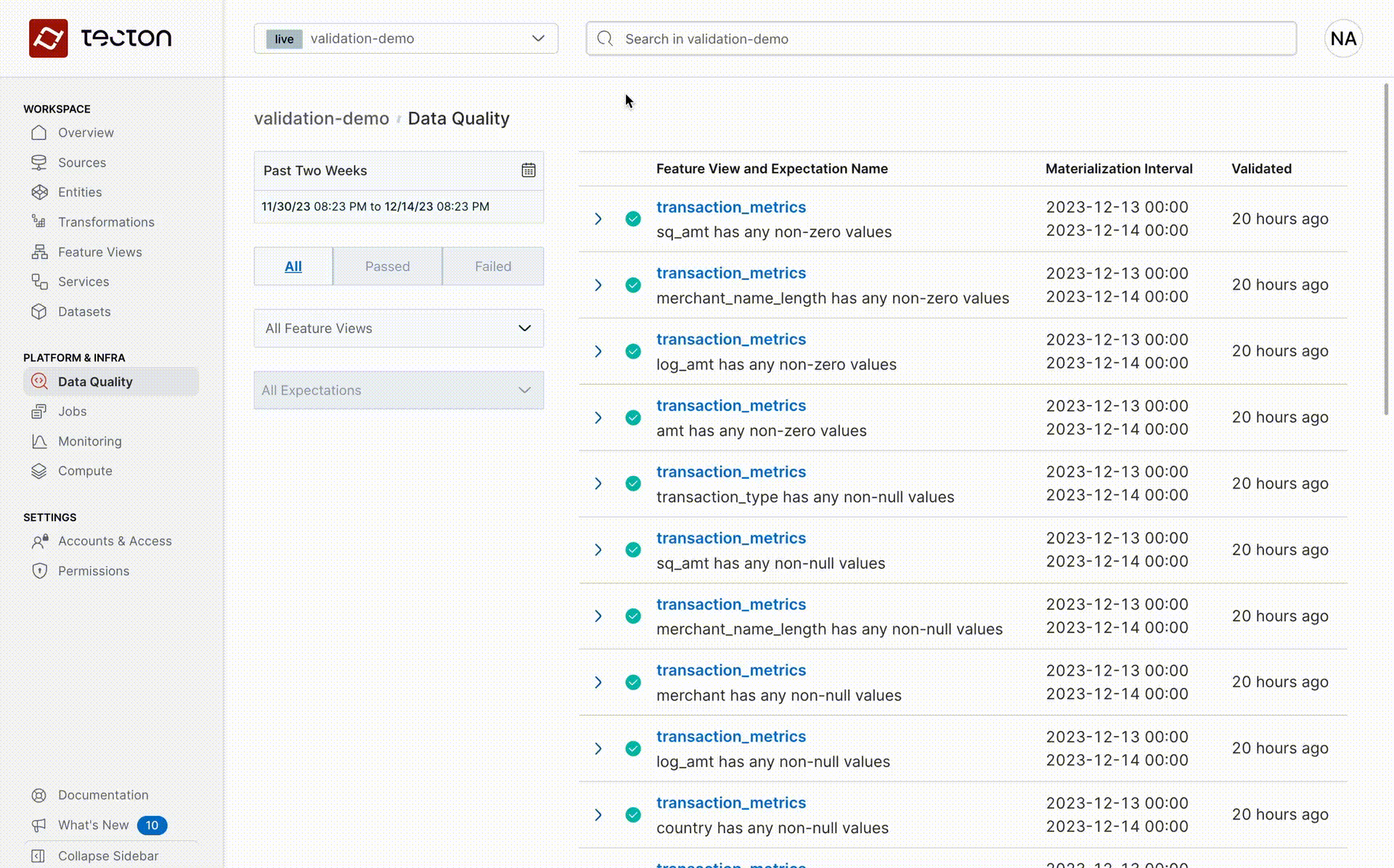This screenshot has width=1394, height=868.
Task: Click the Entities icon in sidebar
Action: pos(39,192)
